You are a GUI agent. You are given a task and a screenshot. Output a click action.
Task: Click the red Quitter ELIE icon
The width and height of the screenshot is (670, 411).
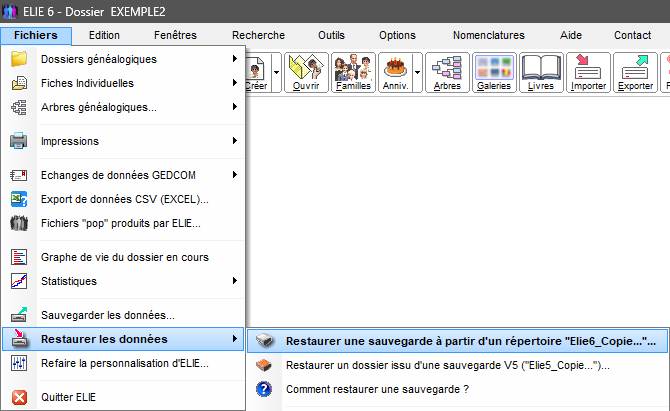click(x=19, y=397)
